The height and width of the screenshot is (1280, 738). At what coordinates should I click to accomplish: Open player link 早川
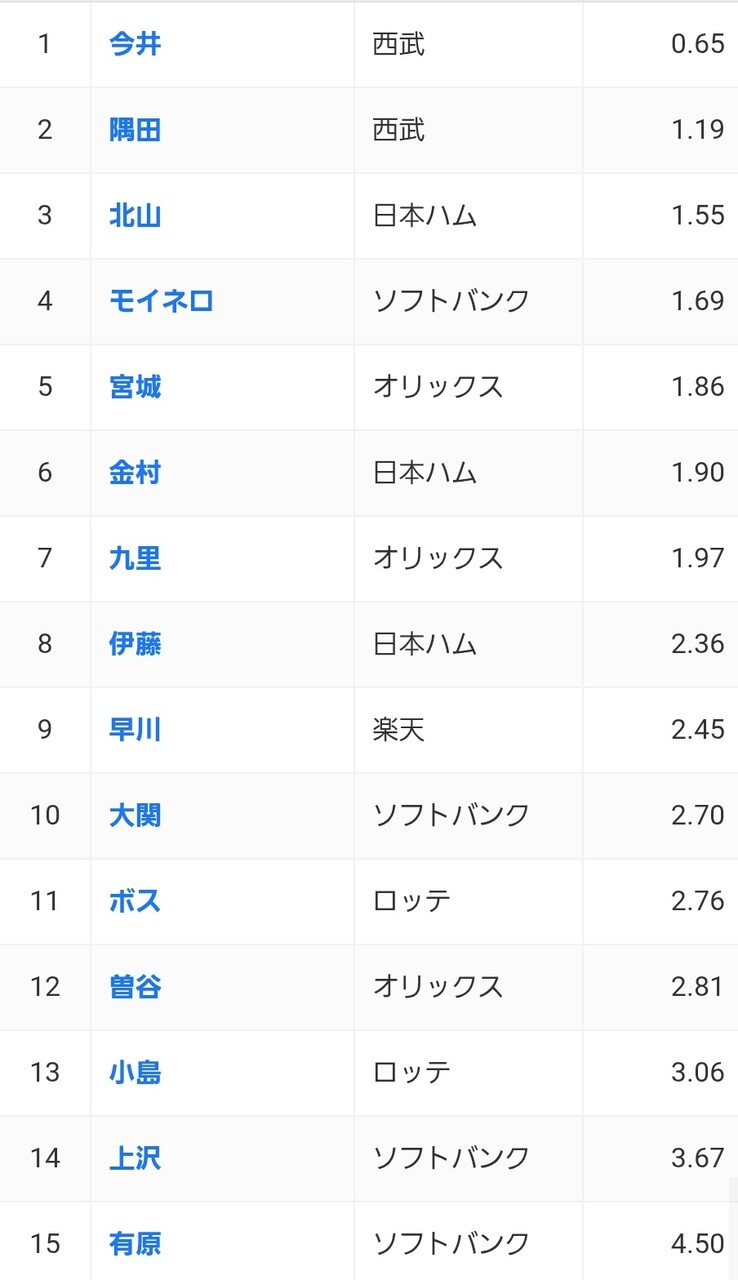(135, 730)
